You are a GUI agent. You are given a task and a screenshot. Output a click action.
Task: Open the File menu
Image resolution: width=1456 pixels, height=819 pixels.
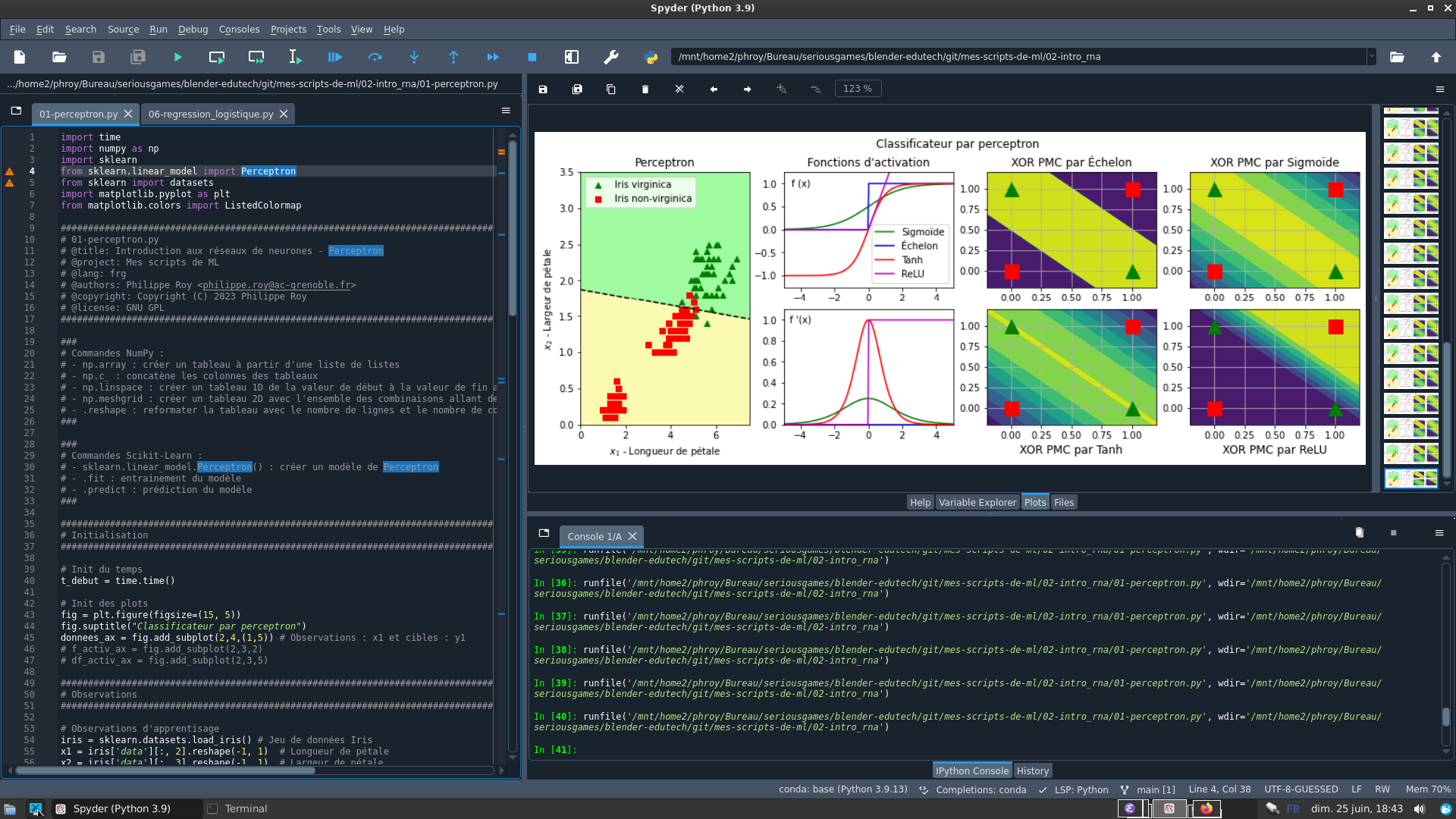tap(17, 29)
